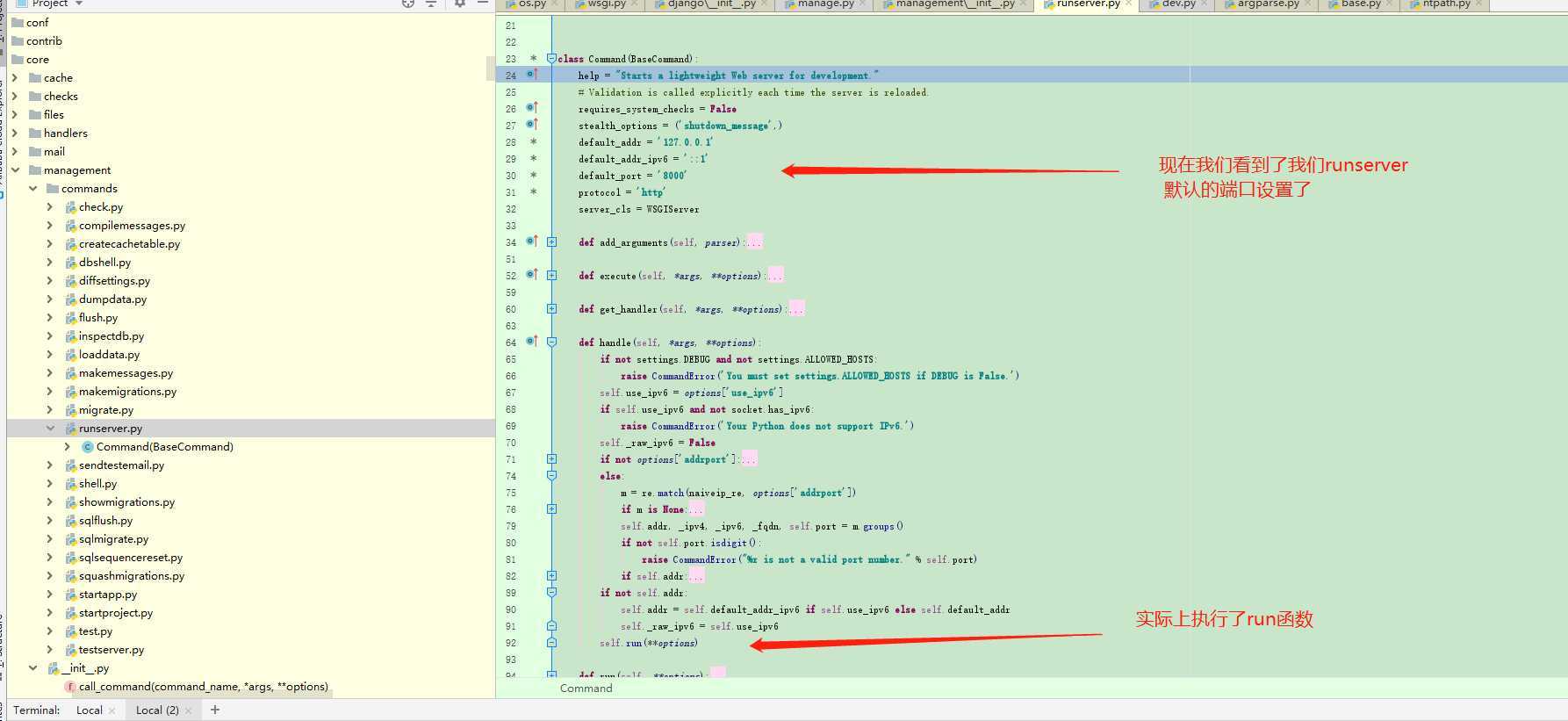Click override gutter icon on line 24
The height and width of the screenshot is (721, 1568).
pos(532,75)
